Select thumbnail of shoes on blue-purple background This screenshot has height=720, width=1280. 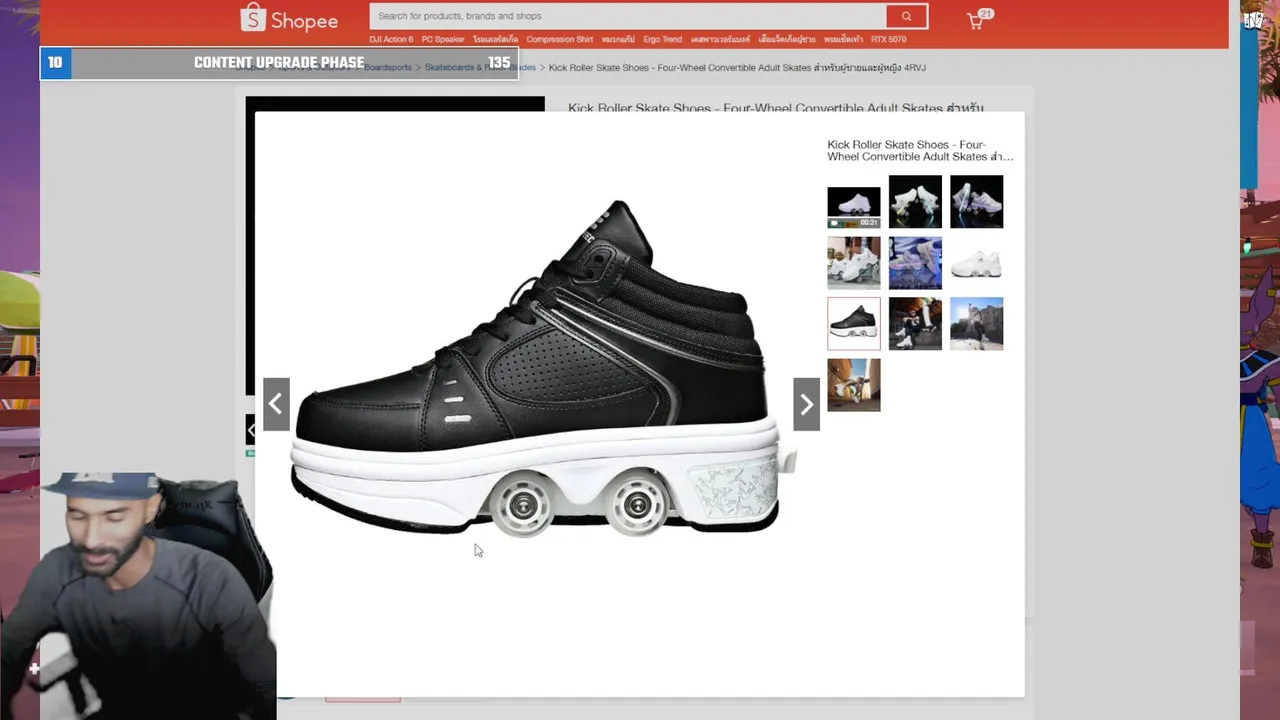(915, 263)
